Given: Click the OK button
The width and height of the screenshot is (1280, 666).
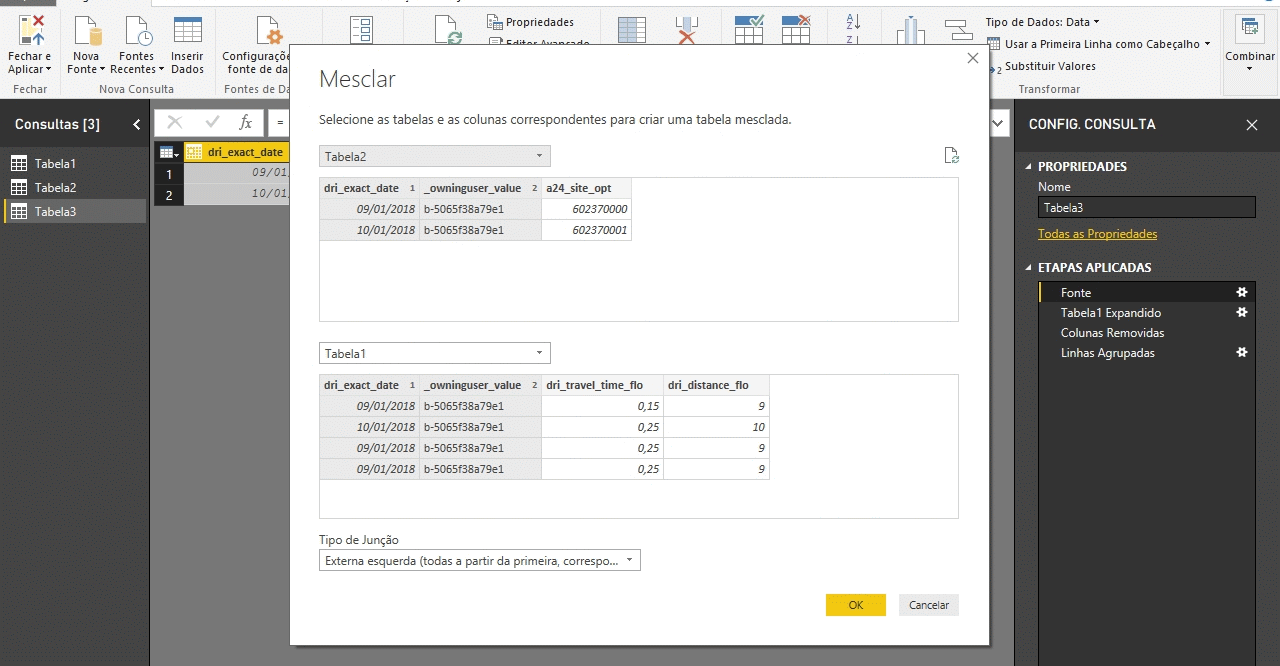Looking at the screenshot, I should tap(856, 605).
